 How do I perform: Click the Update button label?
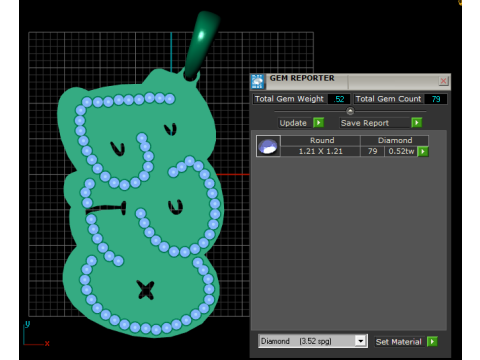click(x=293, y=123)
